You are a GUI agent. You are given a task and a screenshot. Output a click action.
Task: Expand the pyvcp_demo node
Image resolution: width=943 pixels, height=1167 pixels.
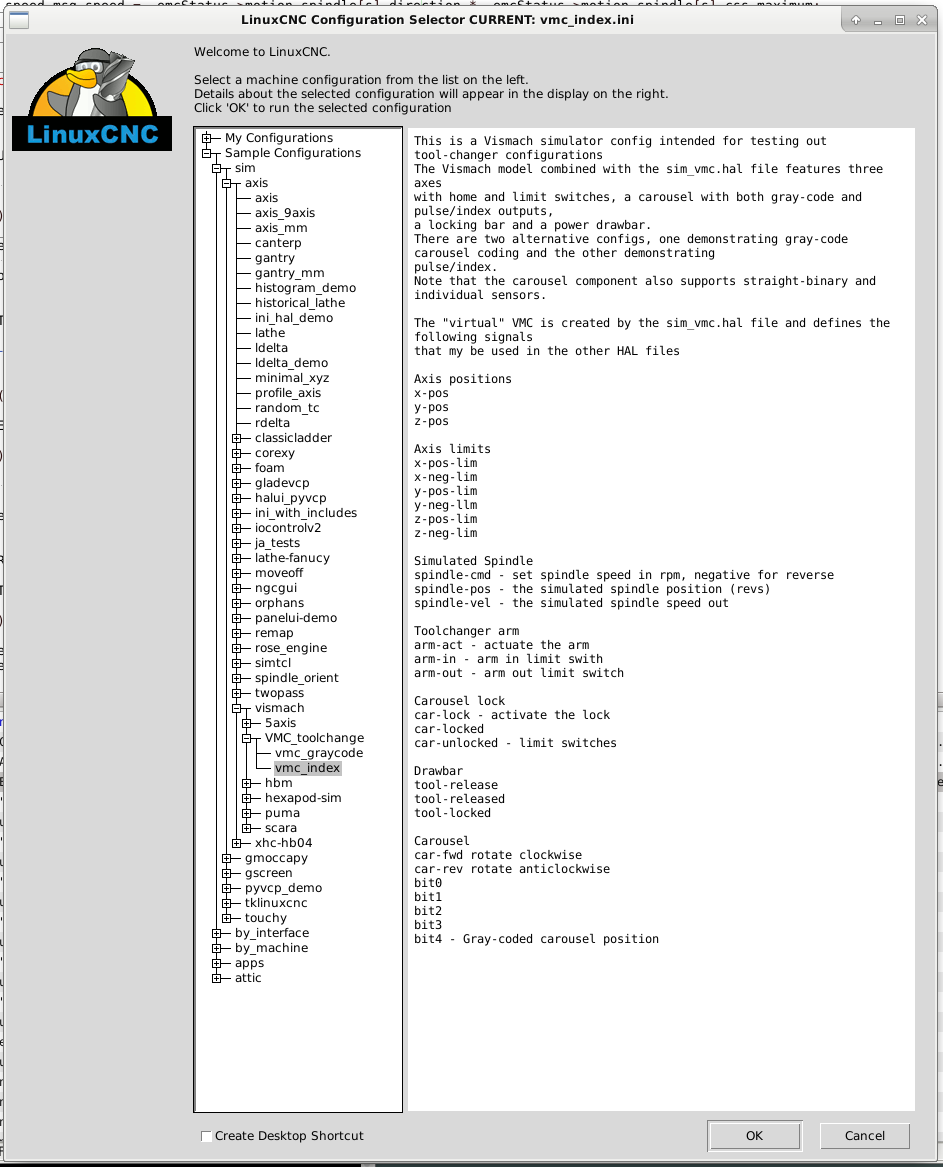226,888
